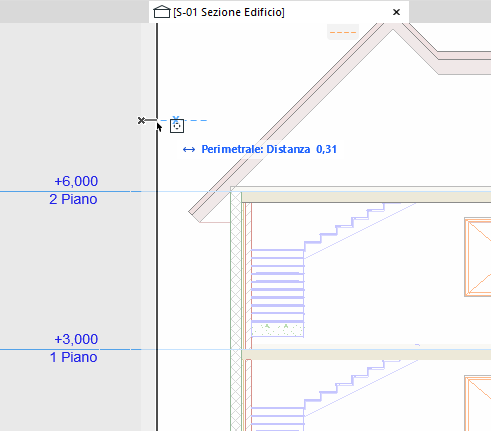This screenshot has width=491, height=431.
Task: Click the double arrow distance icon
Action: tap(189, 150)
